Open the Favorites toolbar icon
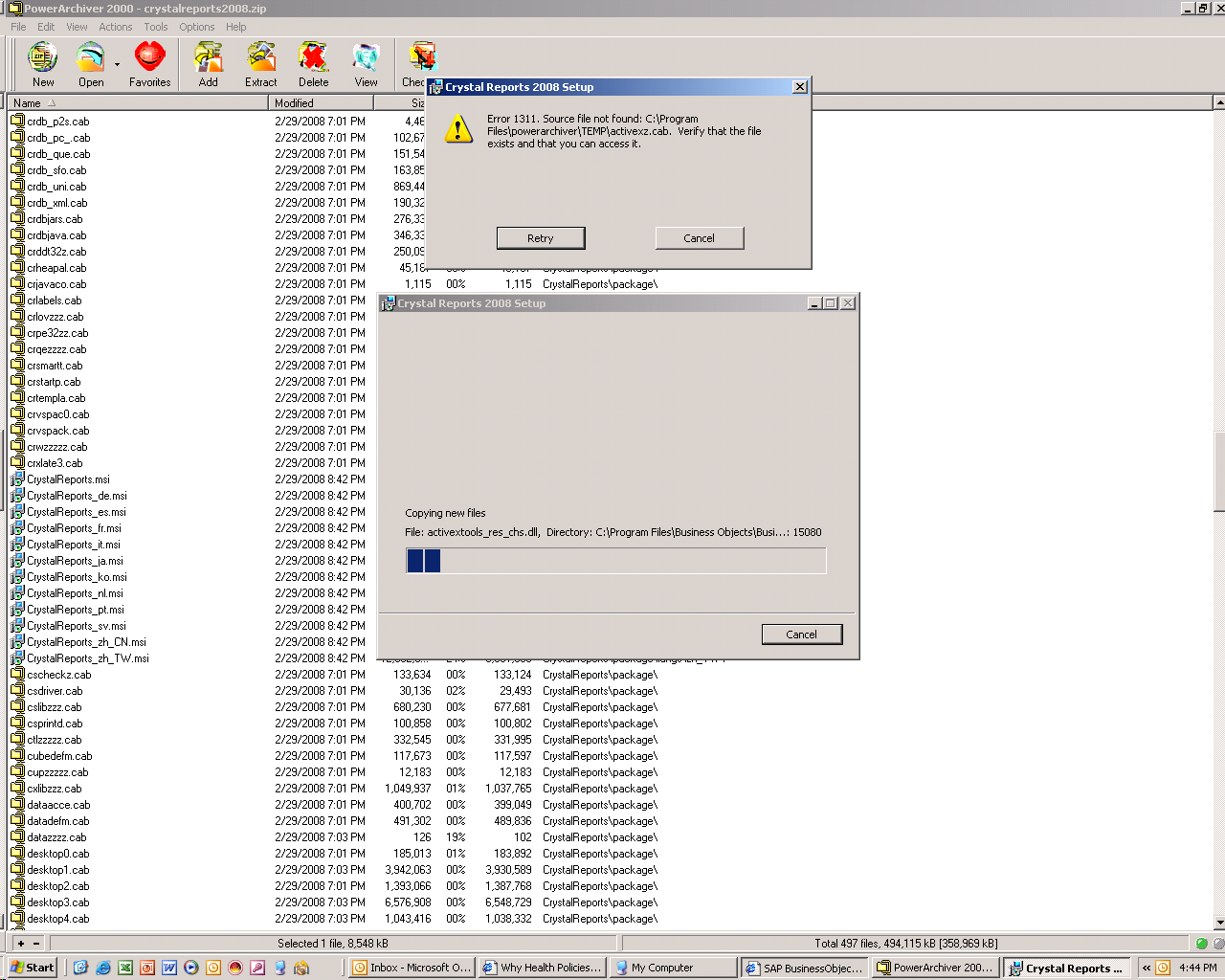Image resolution: width=1225 pixels, height=980 pixels. [150, 58]
